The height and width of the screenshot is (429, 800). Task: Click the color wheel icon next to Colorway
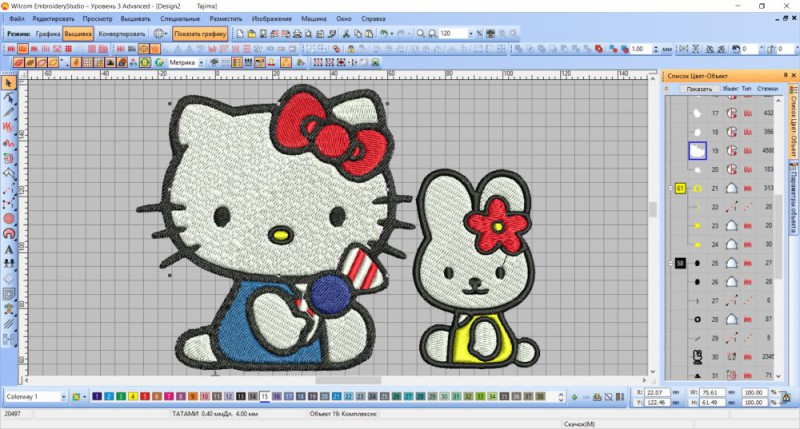click(77, 396)
